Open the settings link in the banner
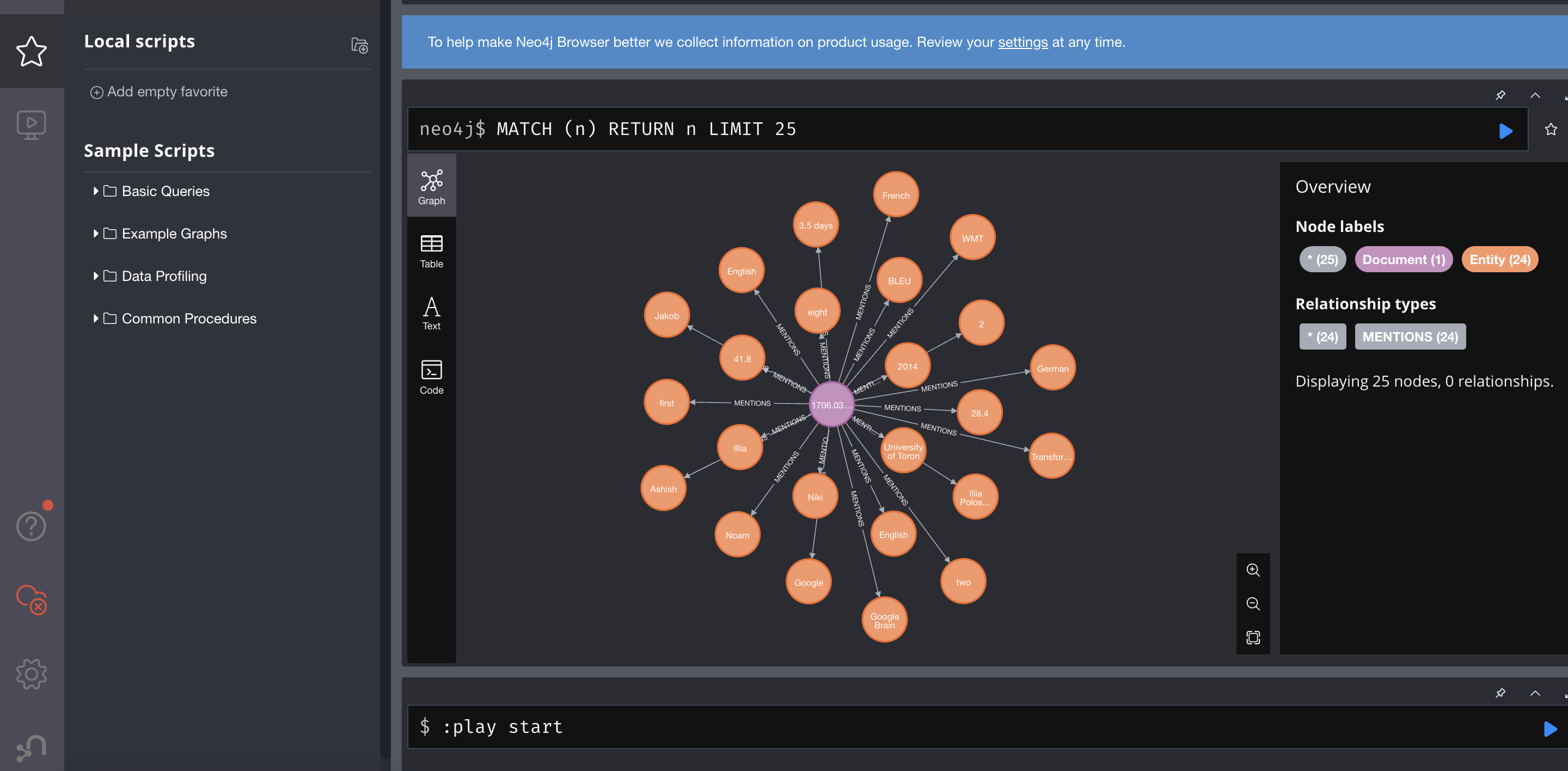Screen dimensions: 1568x771 point(1022,42)
